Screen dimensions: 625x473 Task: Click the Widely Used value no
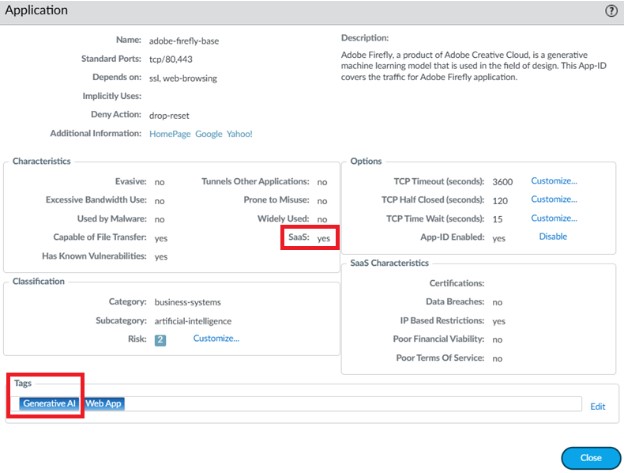tap(322, 219)
